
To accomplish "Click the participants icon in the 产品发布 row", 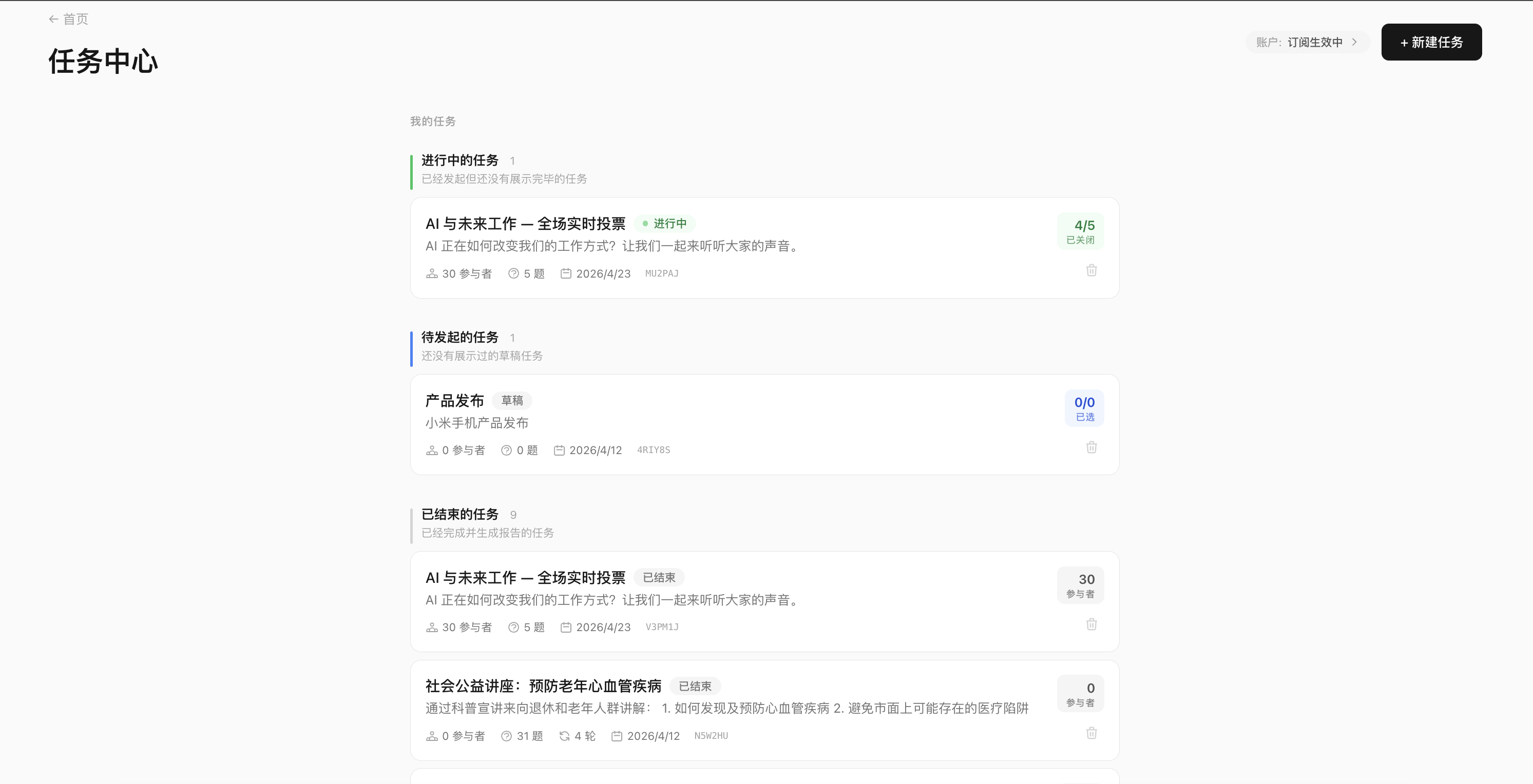I will (432, 450).
